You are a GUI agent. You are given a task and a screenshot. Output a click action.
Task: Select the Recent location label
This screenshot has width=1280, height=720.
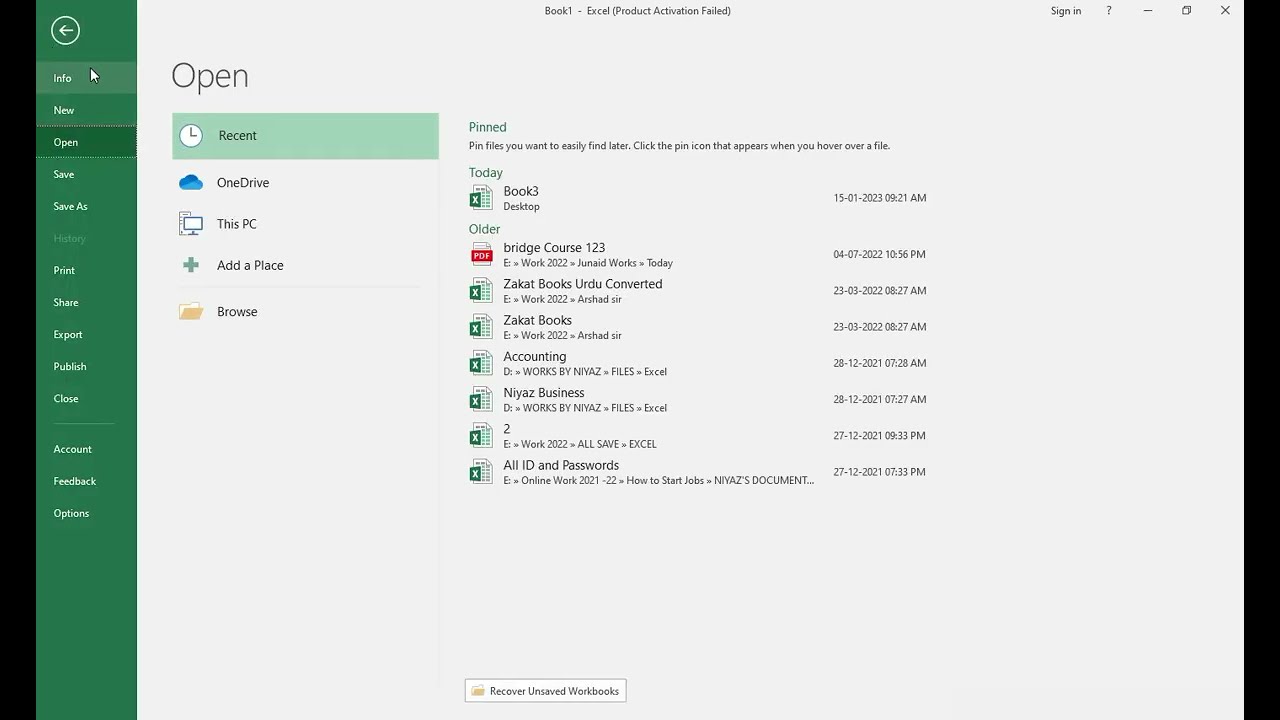point(238,136)
